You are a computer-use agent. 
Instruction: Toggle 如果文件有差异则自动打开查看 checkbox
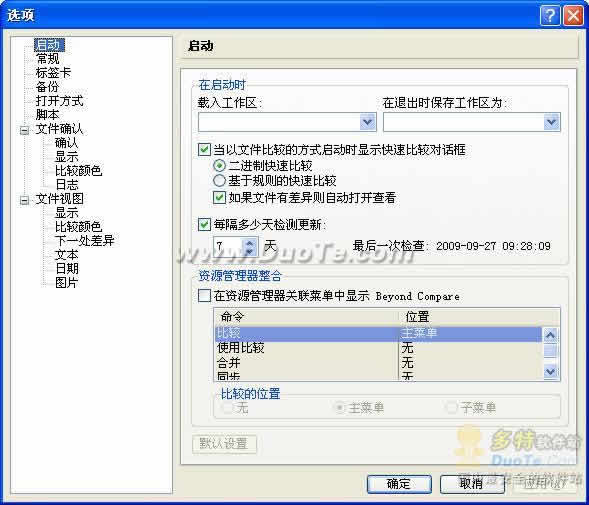tap(219, 197)
